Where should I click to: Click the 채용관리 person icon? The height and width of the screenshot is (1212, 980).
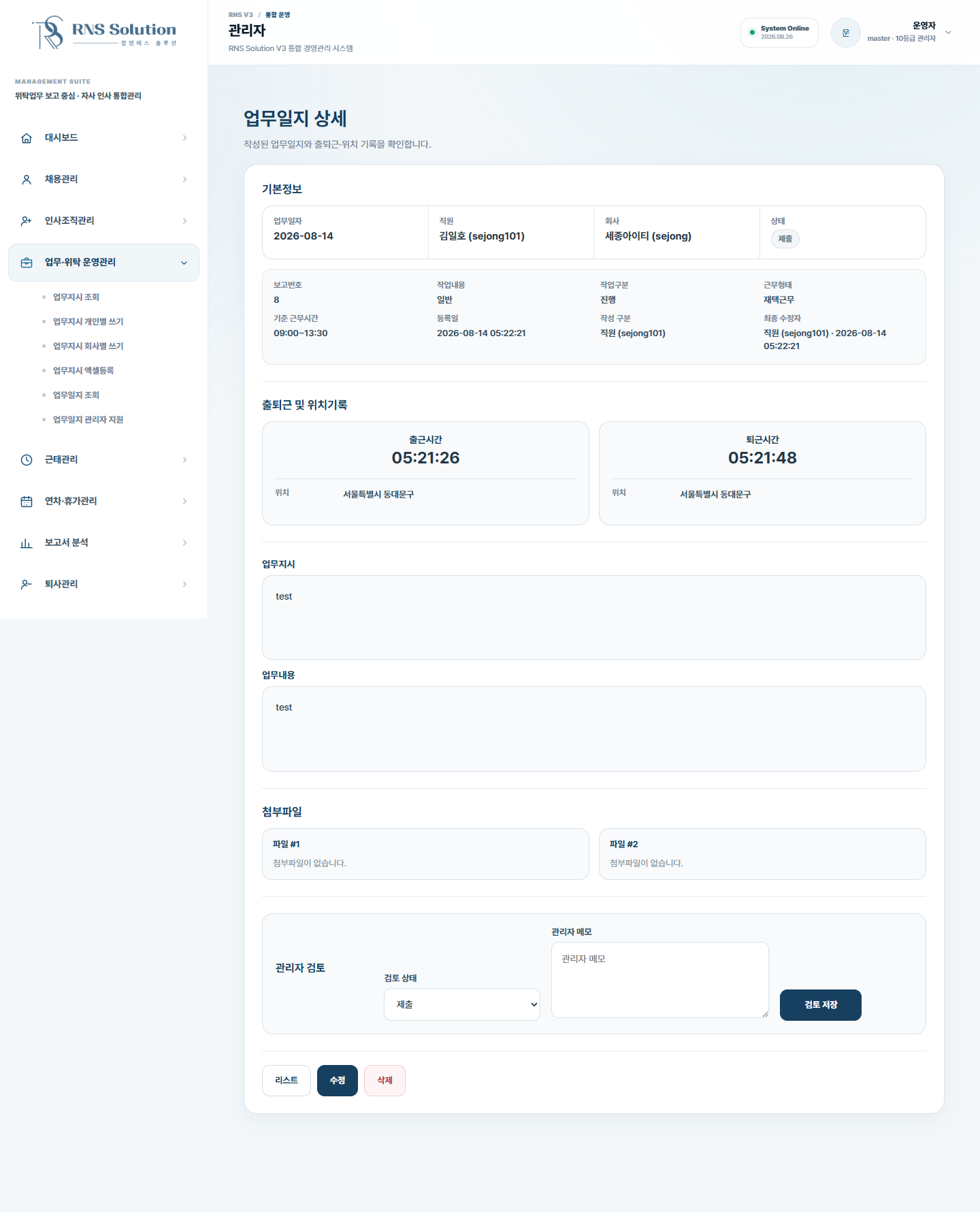tap(27, 180)
